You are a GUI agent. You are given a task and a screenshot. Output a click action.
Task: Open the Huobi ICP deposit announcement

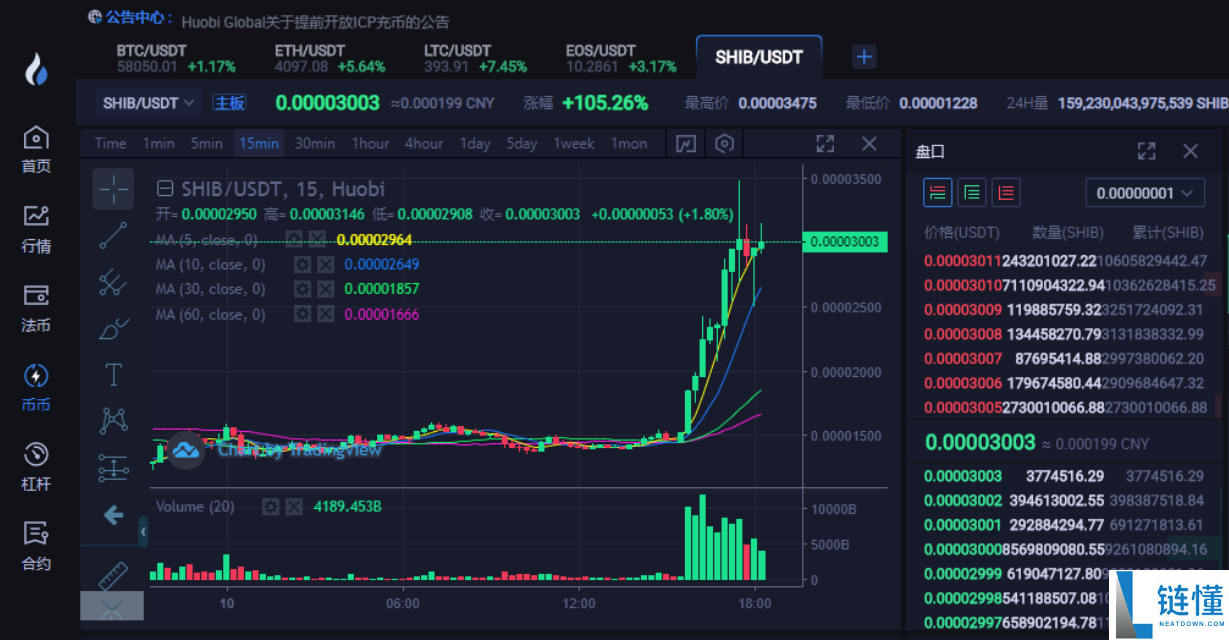click(x=315, y=21)
